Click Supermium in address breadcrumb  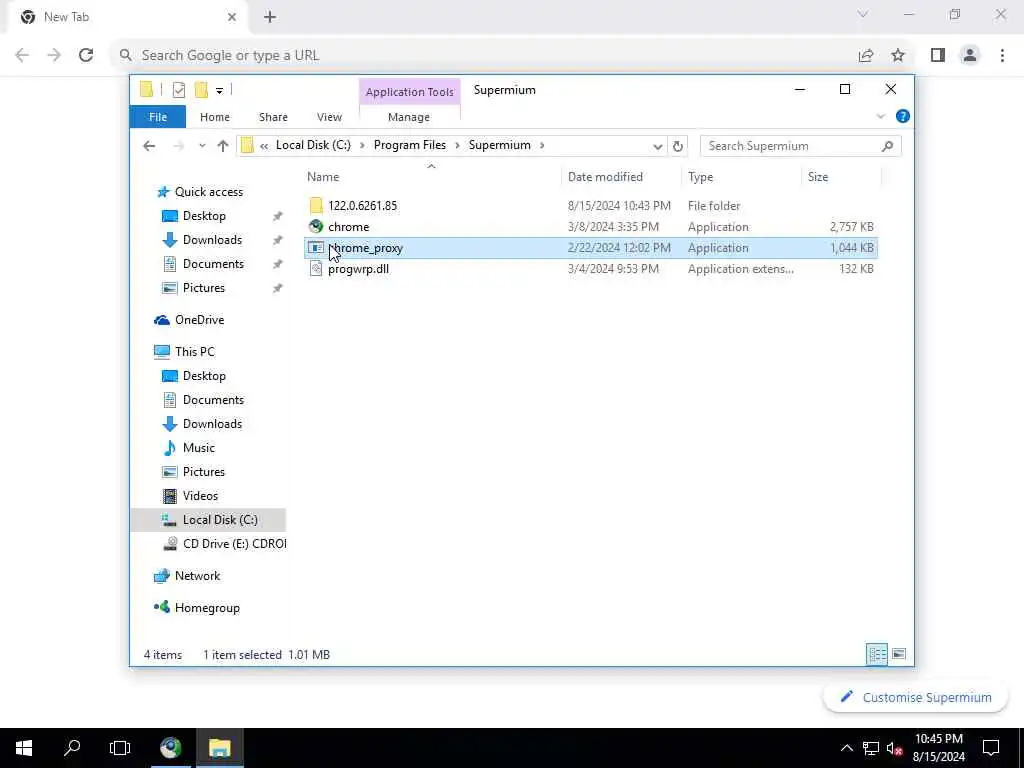point(500,145)
